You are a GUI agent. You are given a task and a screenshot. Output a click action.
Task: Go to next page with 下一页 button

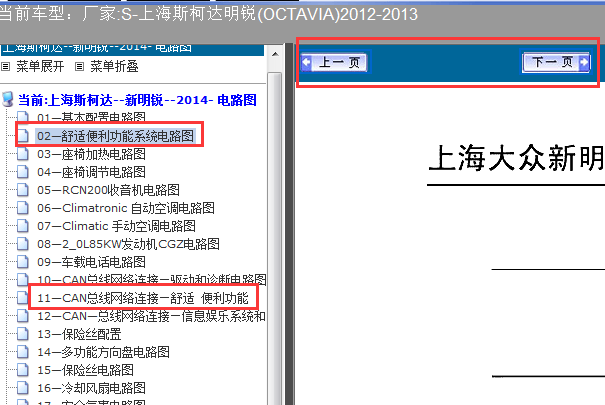[x=556, y=62]
